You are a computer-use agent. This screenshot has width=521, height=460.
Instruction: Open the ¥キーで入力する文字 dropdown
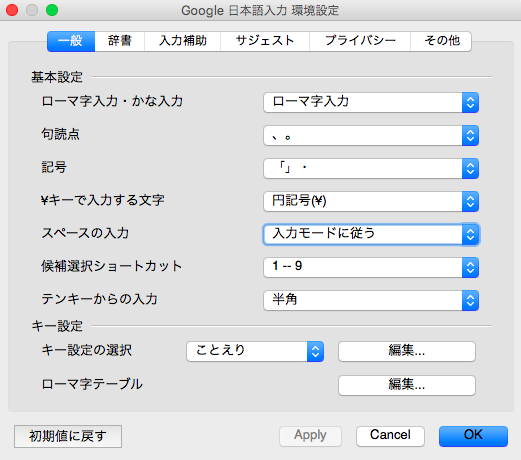pyautogui.click(x=371, y=201)
